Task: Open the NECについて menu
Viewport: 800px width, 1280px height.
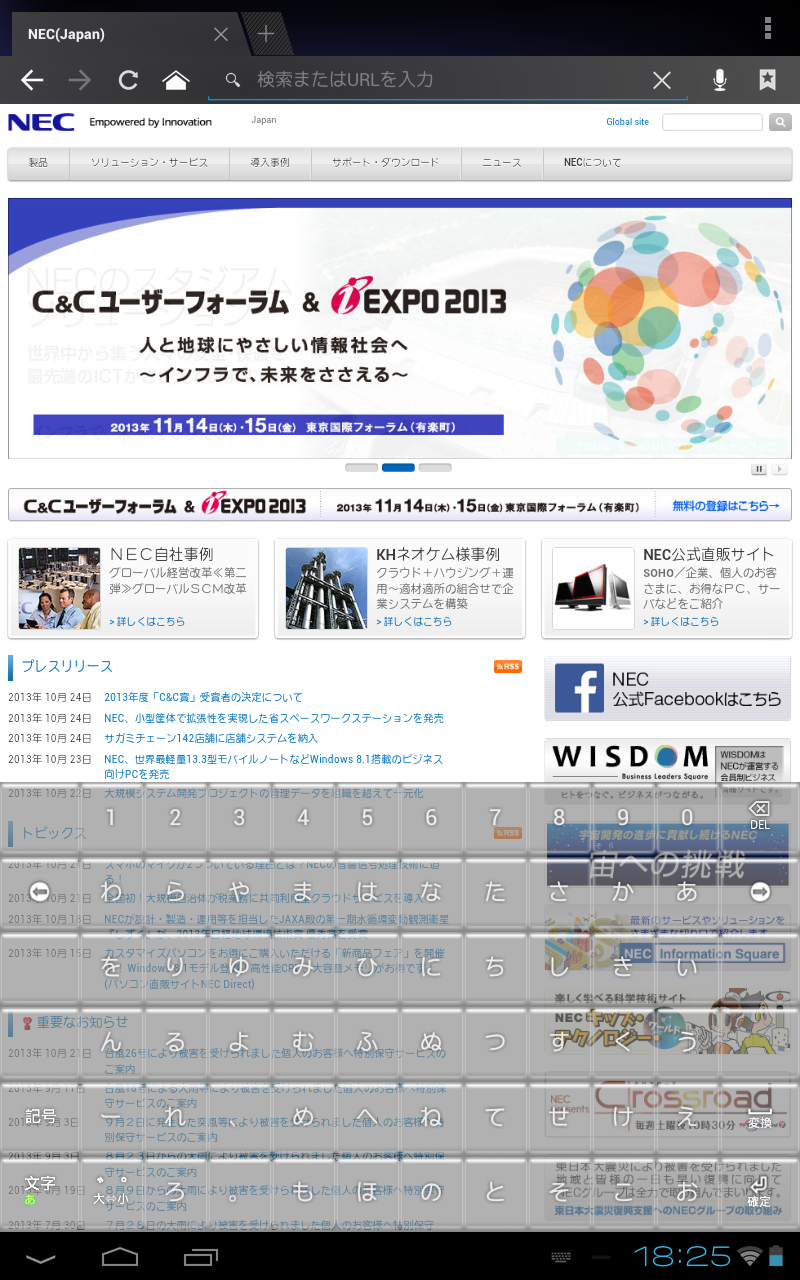Action: pos(592,162)
